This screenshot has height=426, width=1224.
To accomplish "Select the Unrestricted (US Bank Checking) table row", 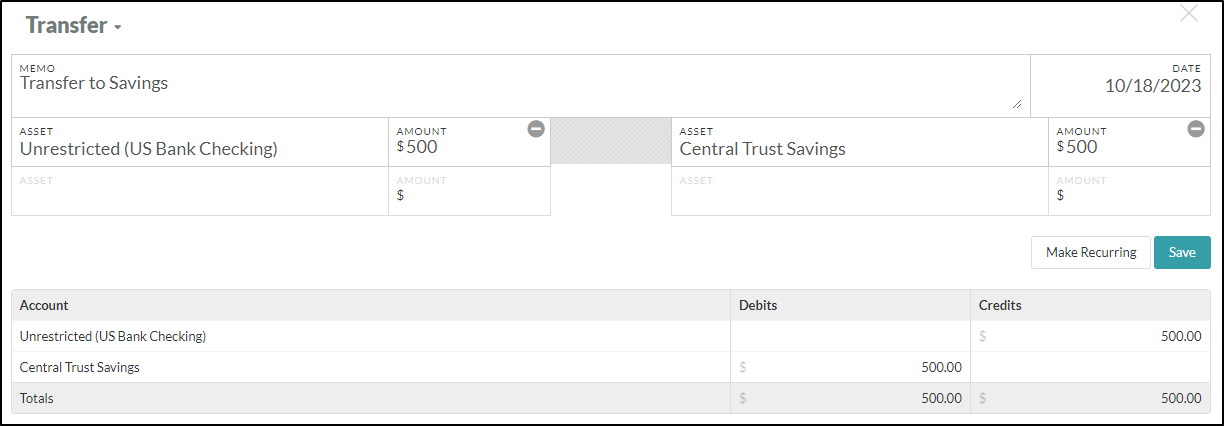I will tap(611, 336).
